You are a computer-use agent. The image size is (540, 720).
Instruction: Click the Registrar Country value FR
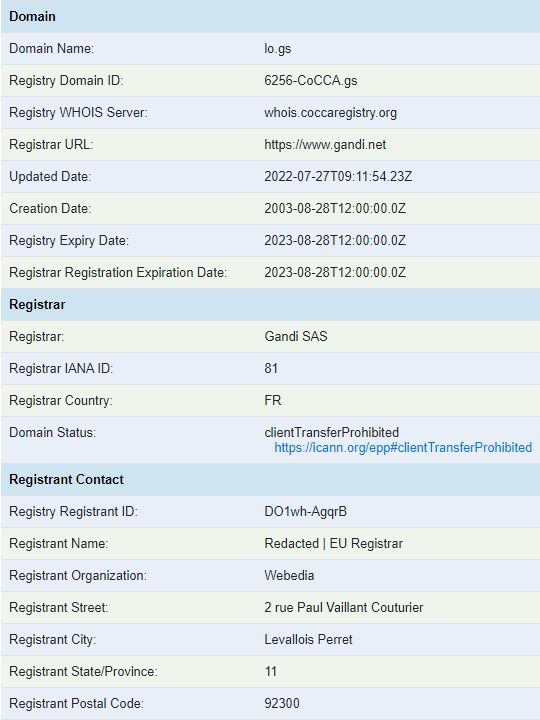click(272, 400)
